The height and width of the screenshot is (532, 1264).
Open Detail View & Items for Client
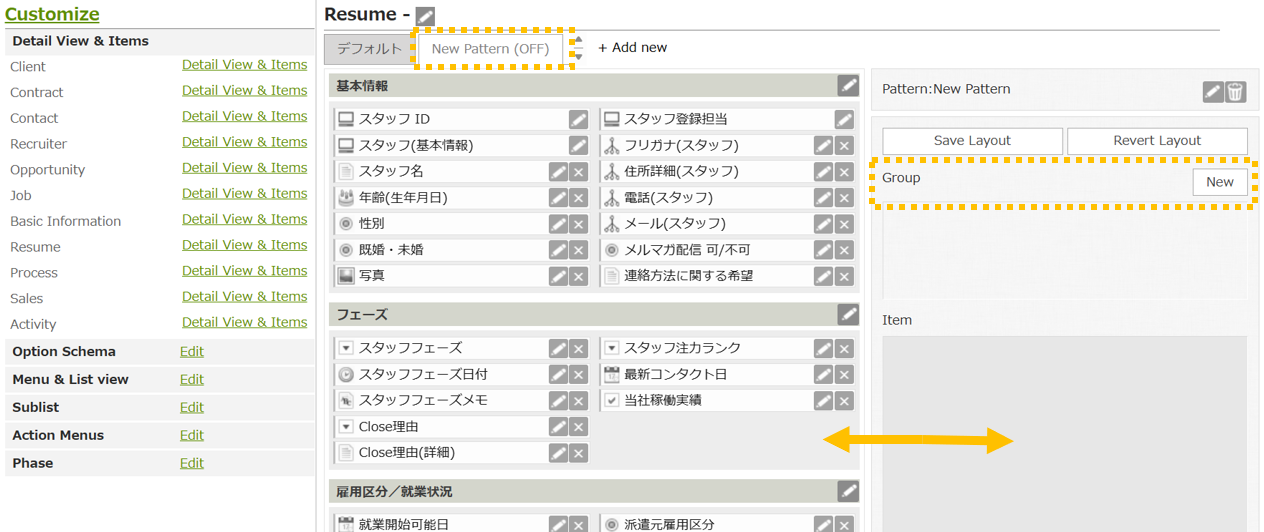point(244,65)
